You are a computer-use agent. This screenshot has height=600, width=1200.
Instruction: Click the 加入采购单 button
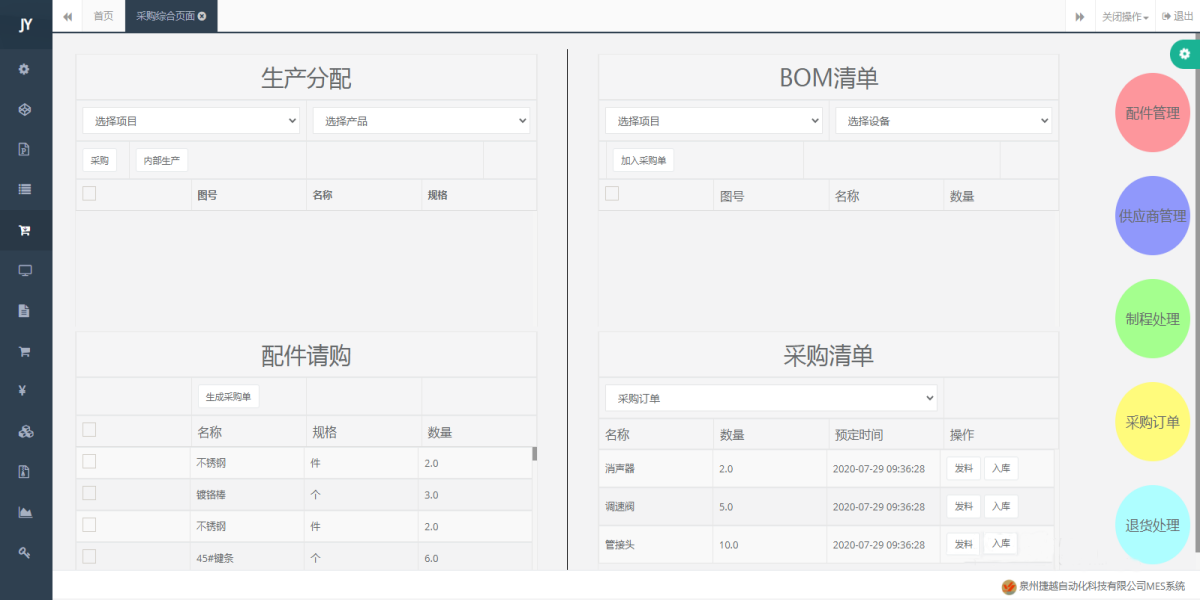point(643,160)
